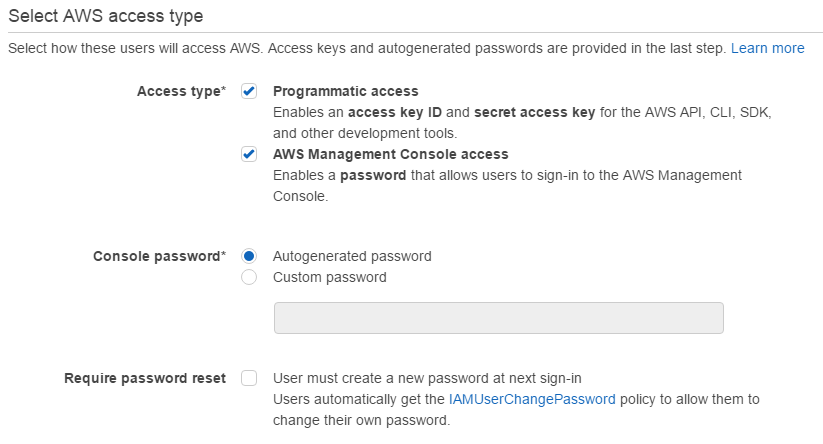Click the 'User must create a new password' text
The height and width of the screenshot is (444, 823).
[427, 378]
